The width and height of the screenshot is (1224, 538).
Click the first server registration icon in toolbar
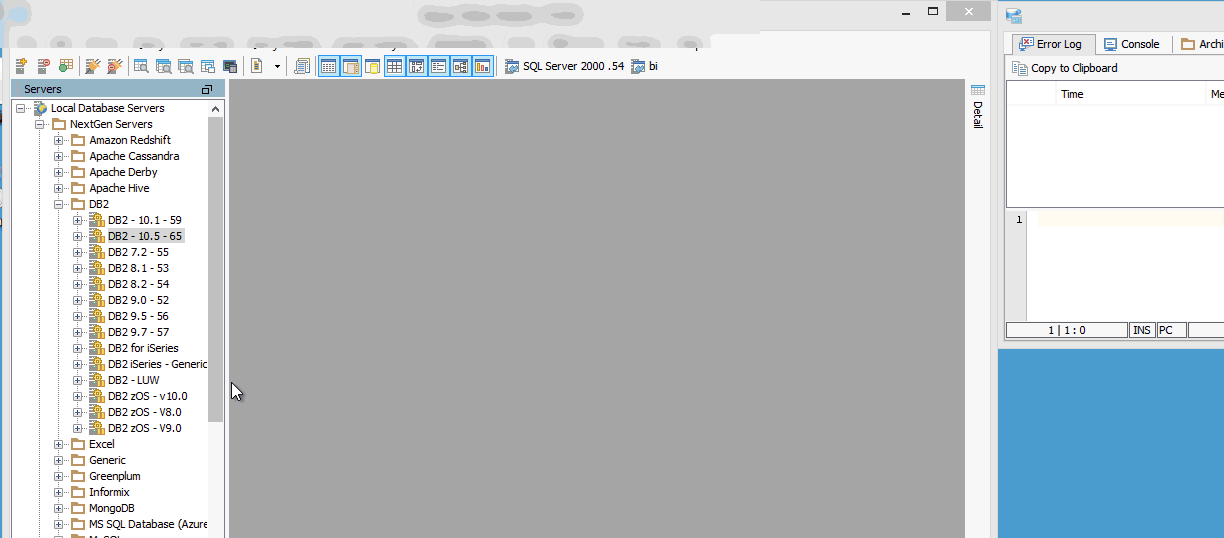point(21,67)
